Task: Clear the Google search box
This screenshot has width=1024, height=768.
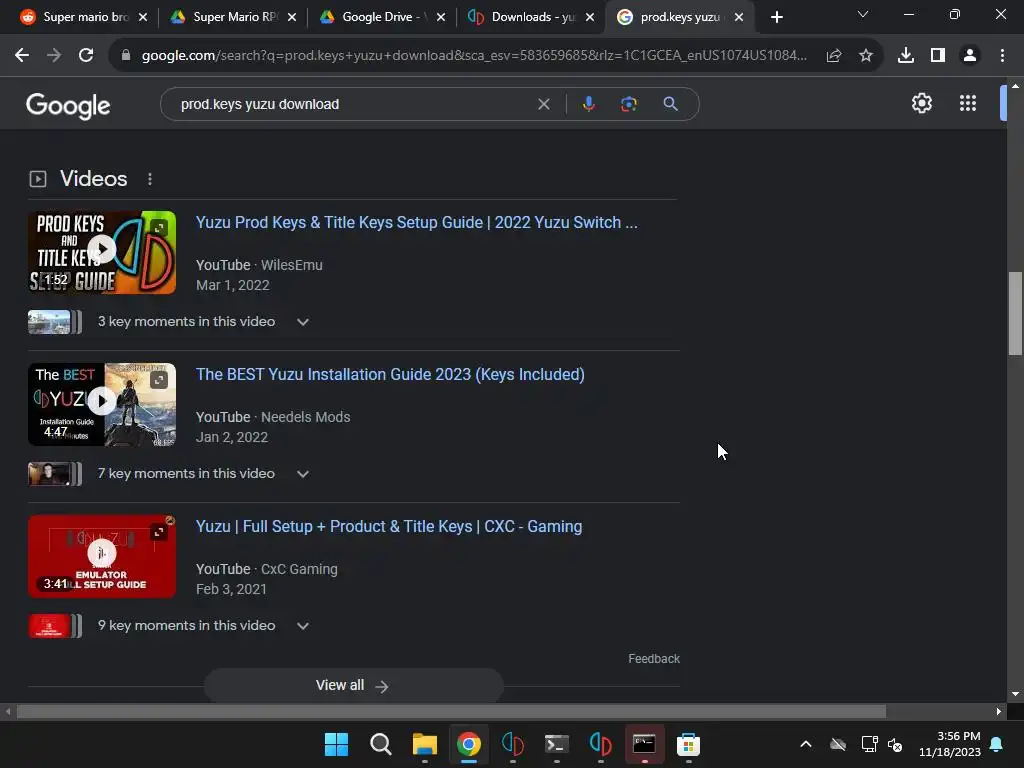Action: (x=543, y=104)
